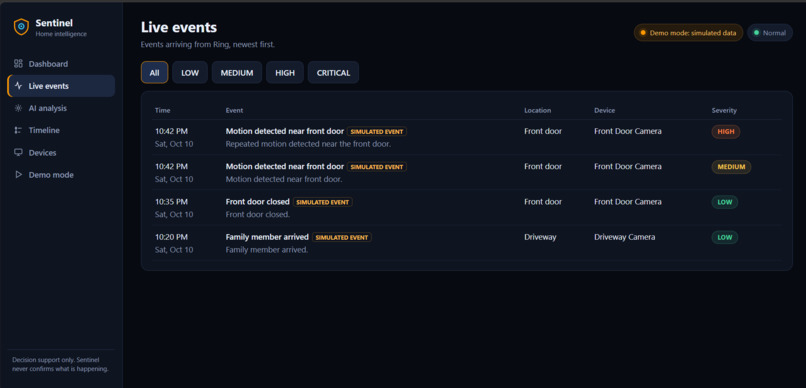Click 'Events arriving from Ring, newest first.' subtitle
The height and width of the screenshot is (388, 806).
pyautogui.click(x=208, y=45)
